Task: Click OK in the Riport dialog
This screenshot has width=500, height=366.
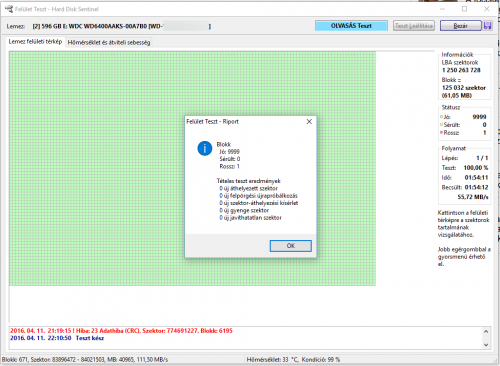Action: point(291,246)
